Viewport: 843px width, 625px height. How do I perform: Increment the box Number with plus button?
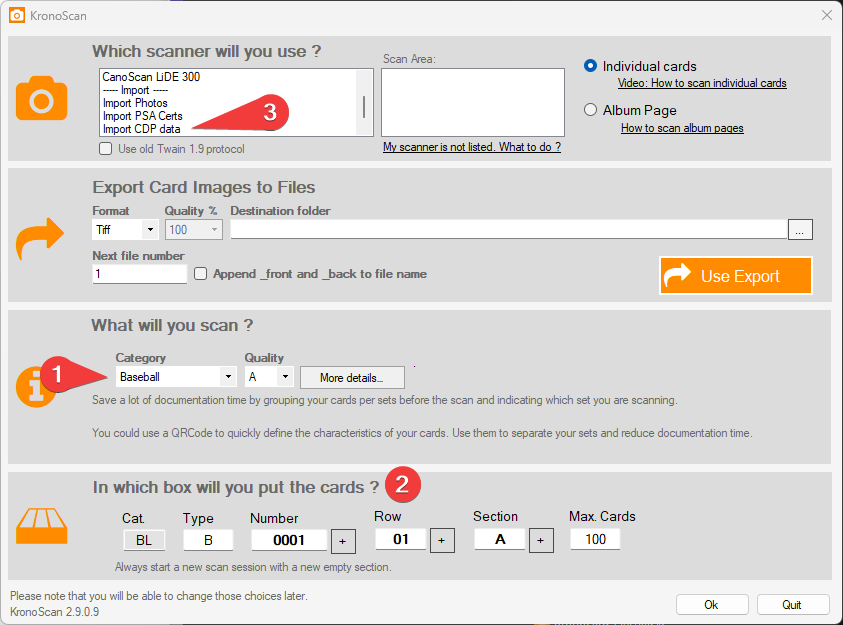[x=342, y=540]
